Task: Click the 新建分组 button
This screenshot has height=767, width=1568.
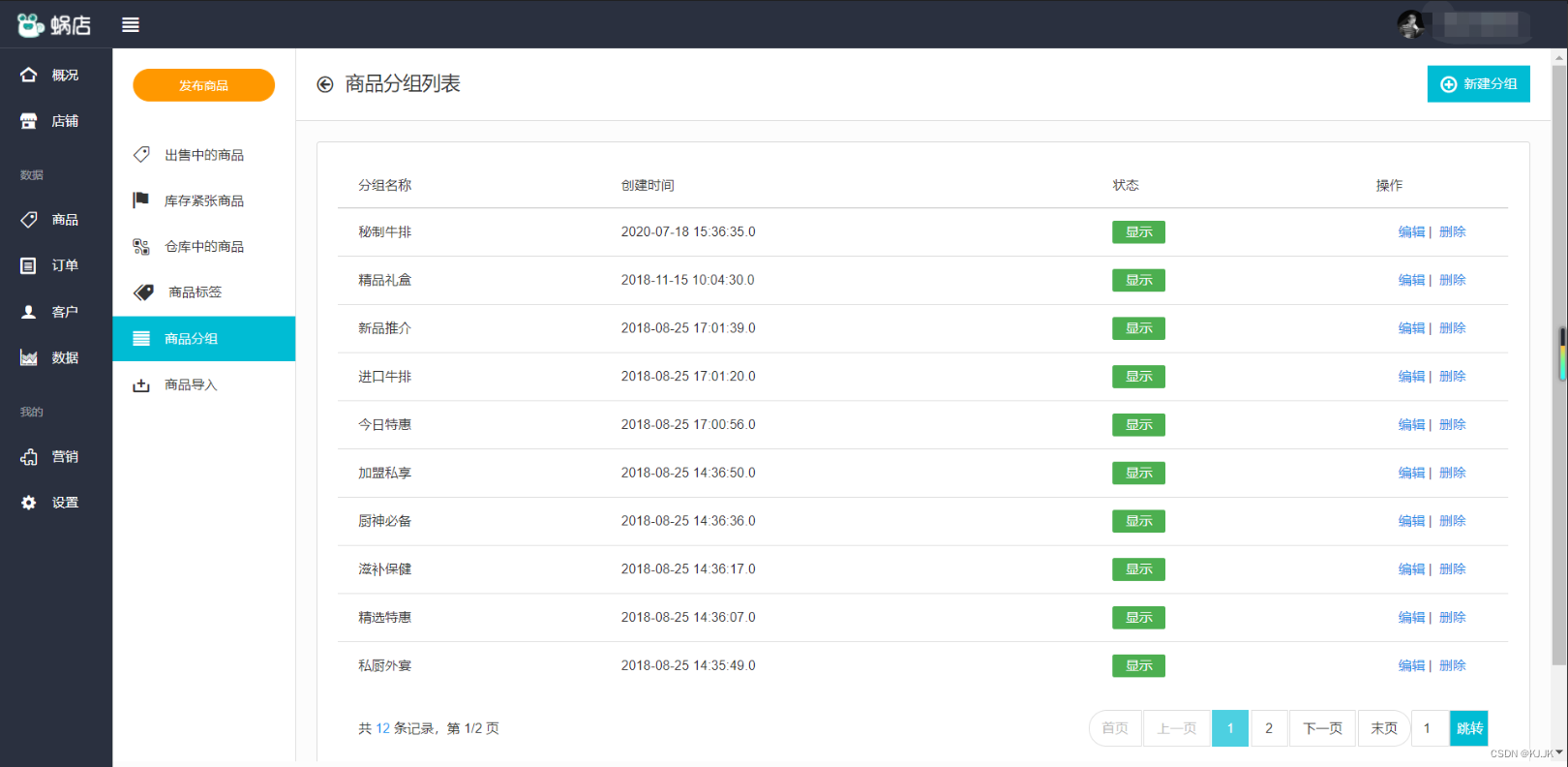Action: (x=1479, y=84)
